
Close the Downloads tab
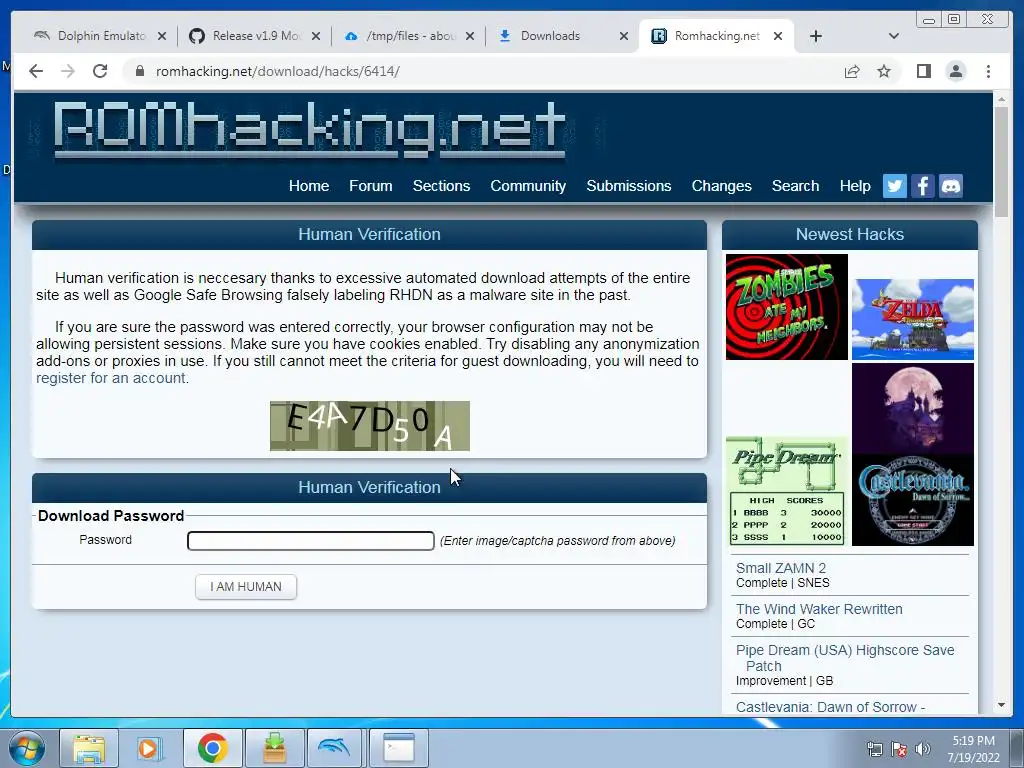pos(624,36)
